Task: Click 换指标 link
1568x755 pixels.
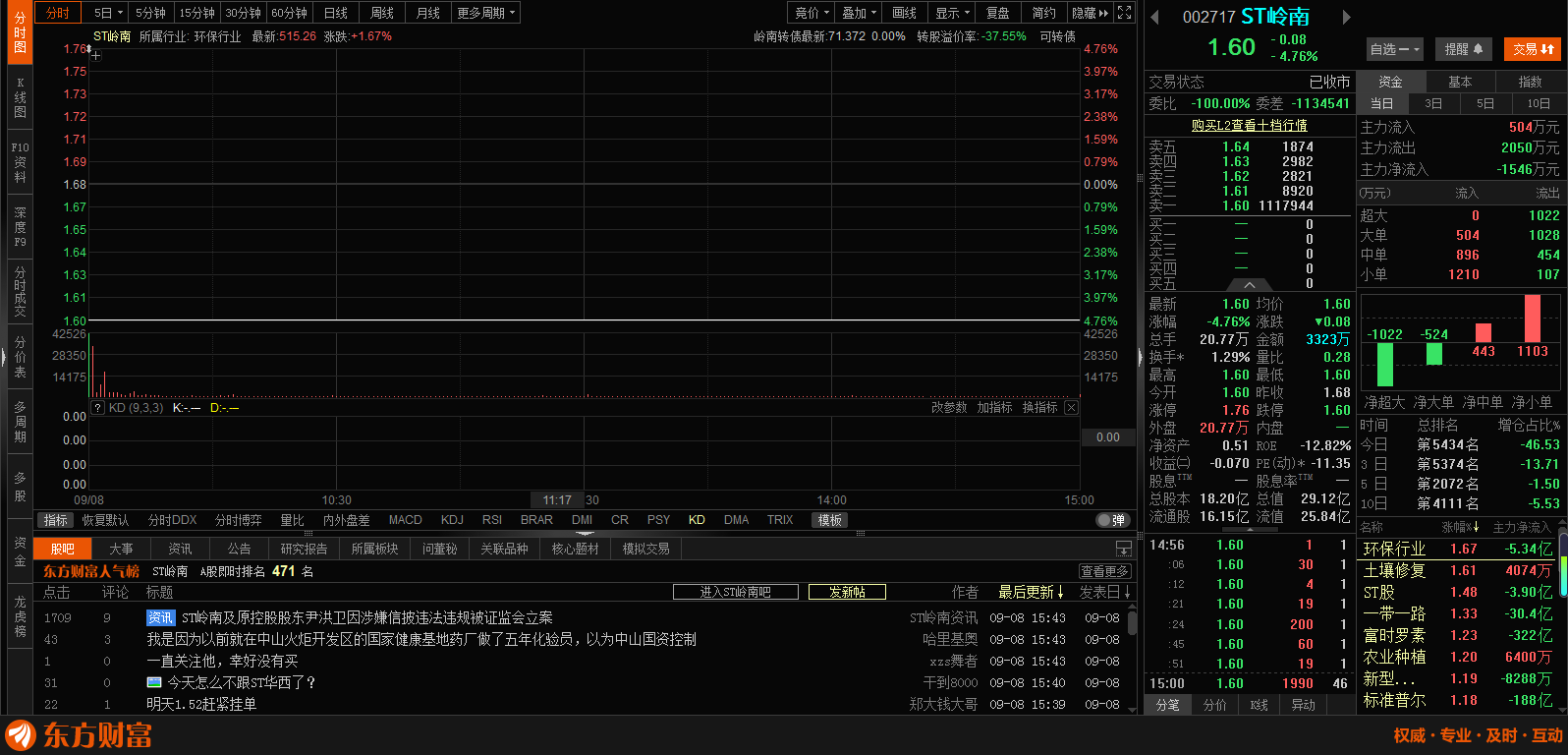Action: tap(1039, 407)
